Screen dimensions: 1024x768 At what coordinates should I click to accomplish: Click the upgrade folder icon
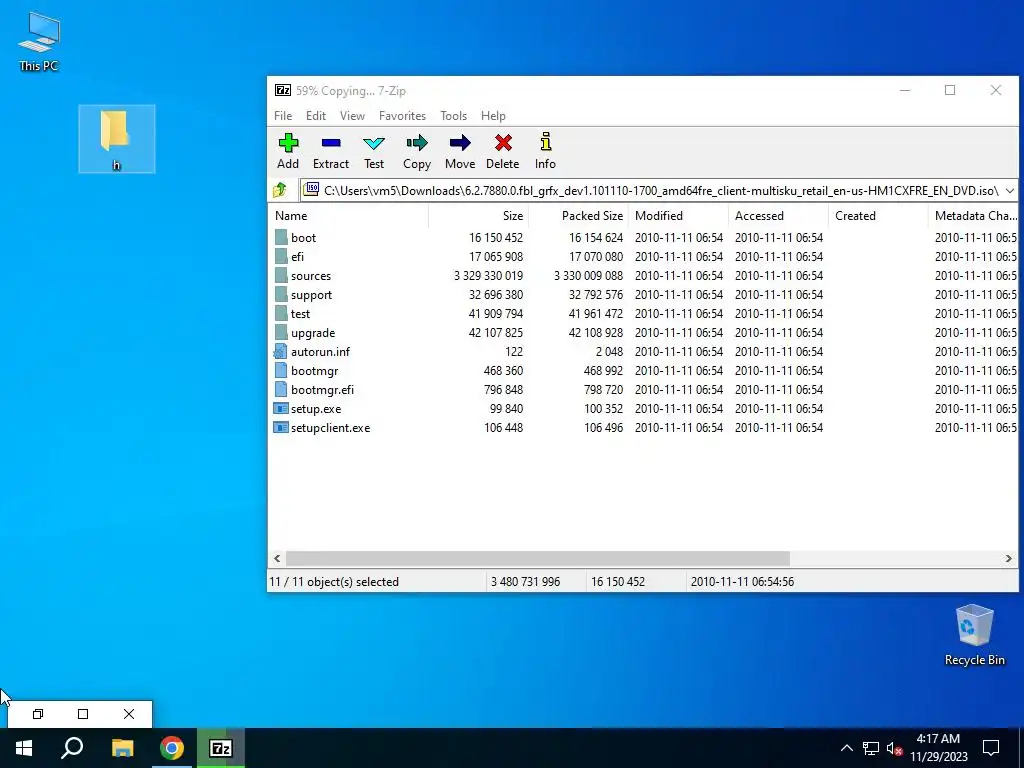point(281,332)
